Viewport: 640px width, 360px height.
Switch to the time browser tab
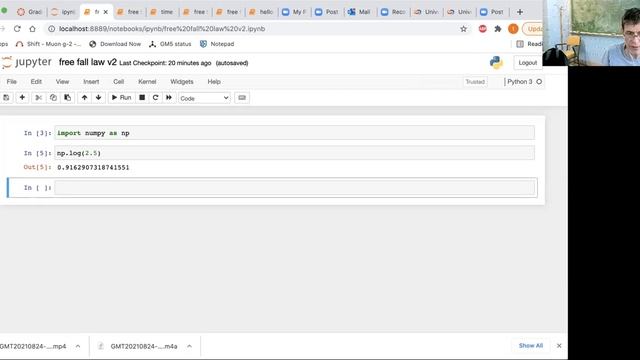[162, 12]
